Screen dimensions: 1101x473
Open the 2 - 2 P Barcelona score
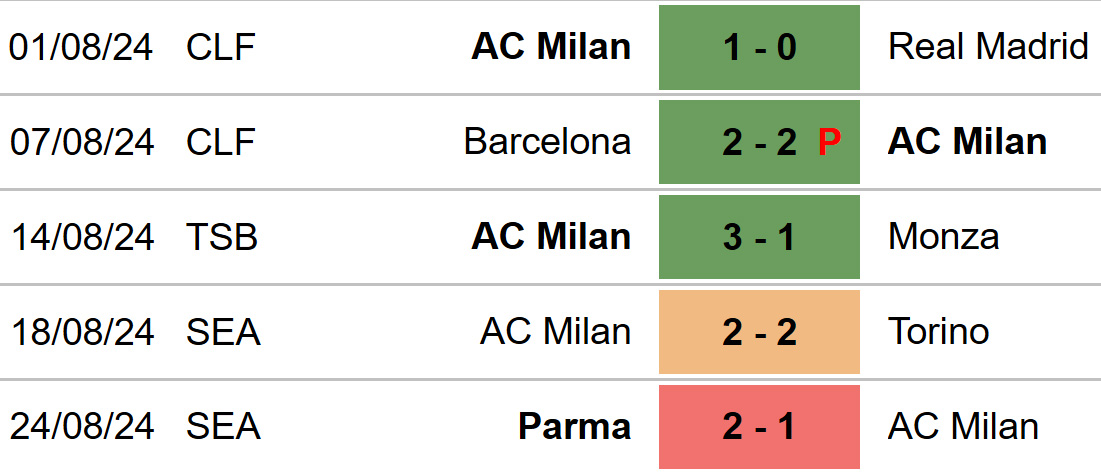pos(759,142)
